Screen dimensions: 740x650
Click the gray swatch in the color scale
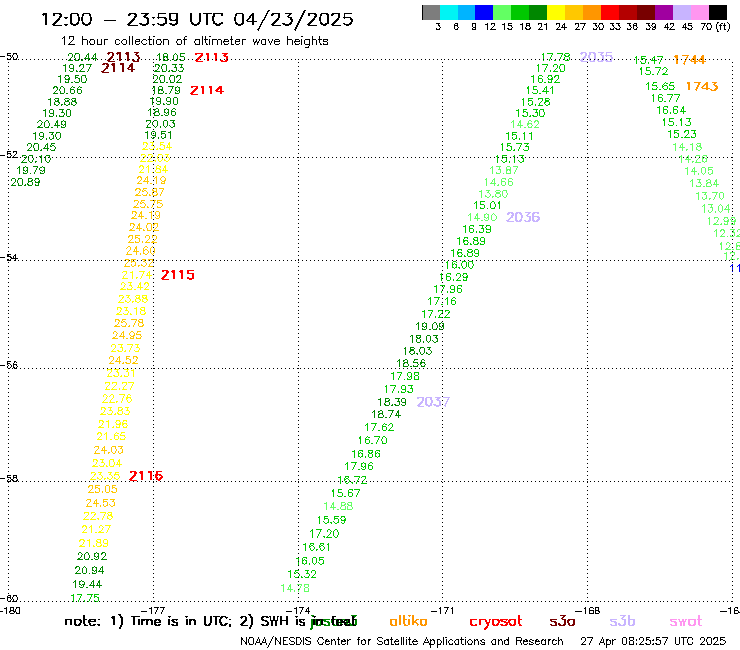pos(431,12)
